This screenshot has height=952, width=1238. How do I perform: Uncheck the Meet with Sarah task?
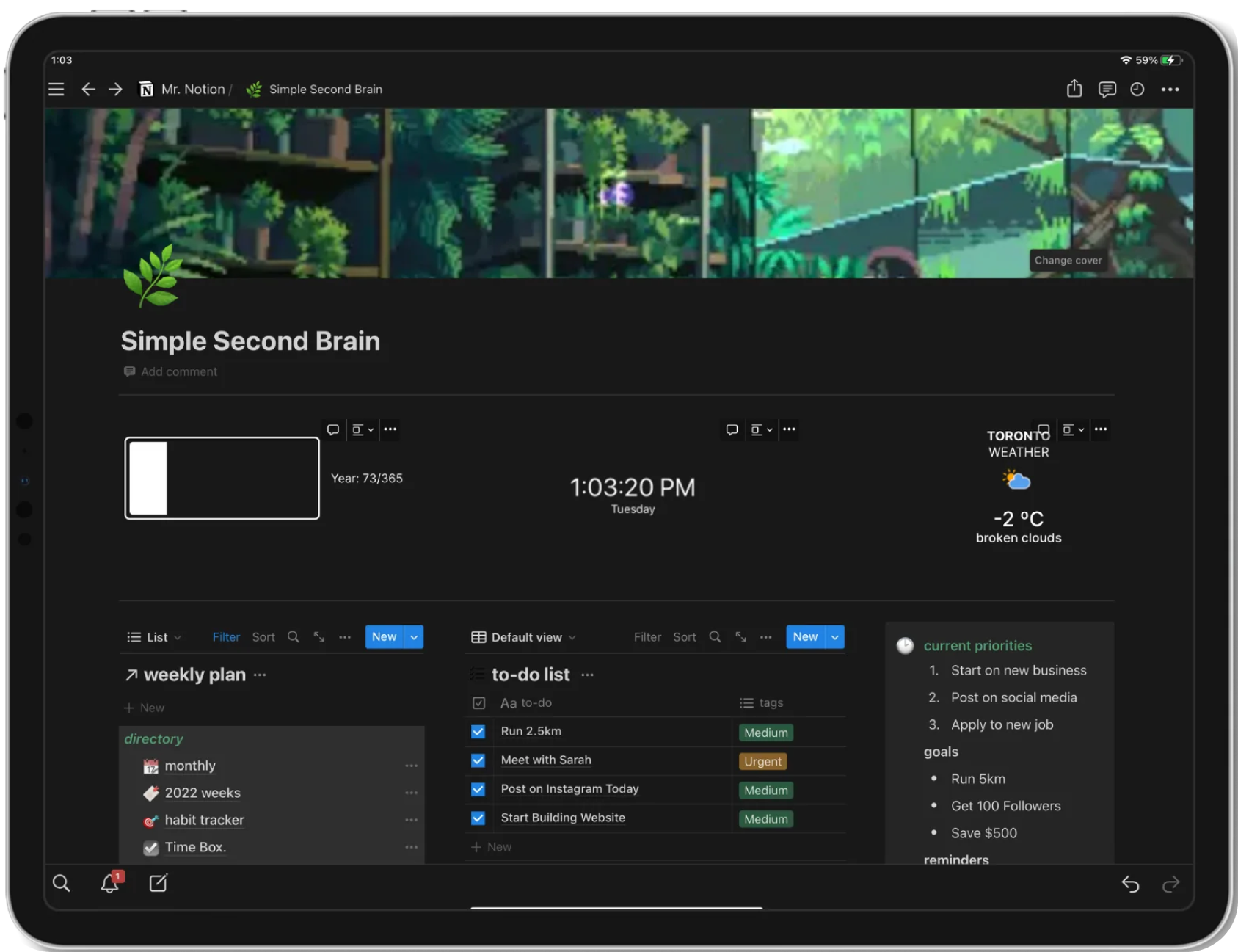478,760
